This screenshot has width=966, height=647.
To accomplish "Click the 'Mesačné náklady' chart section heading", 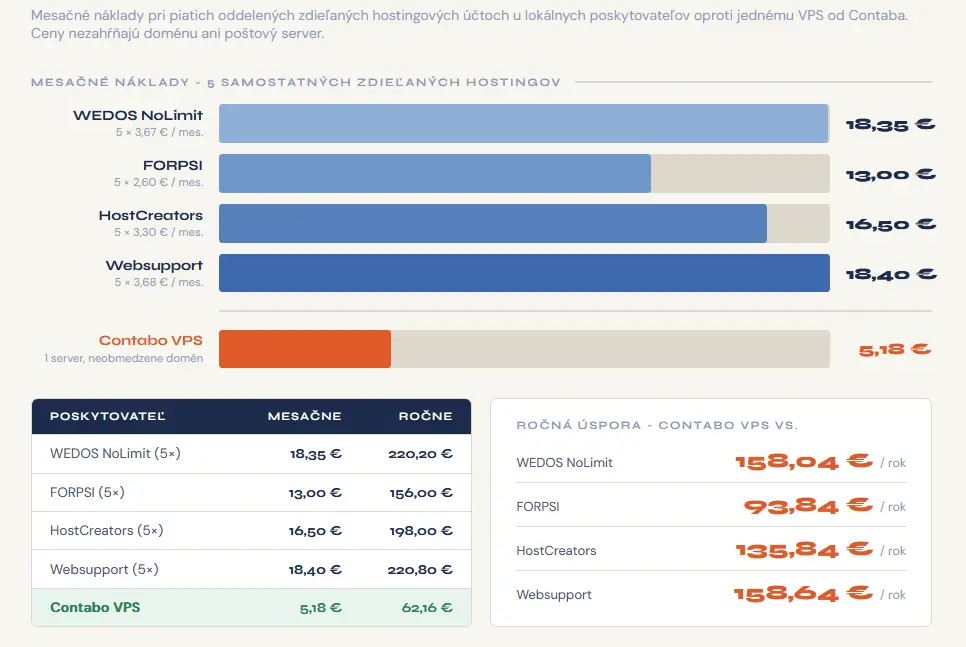I will (295, 82).
